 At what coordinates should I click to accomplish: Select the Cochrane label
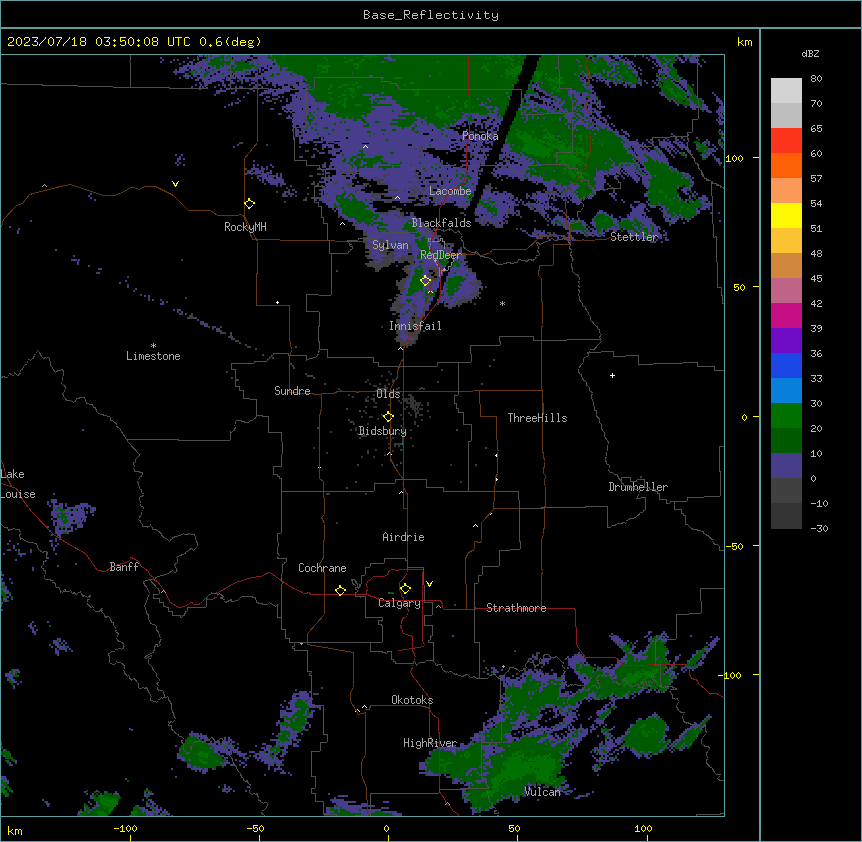coord(322,568)
